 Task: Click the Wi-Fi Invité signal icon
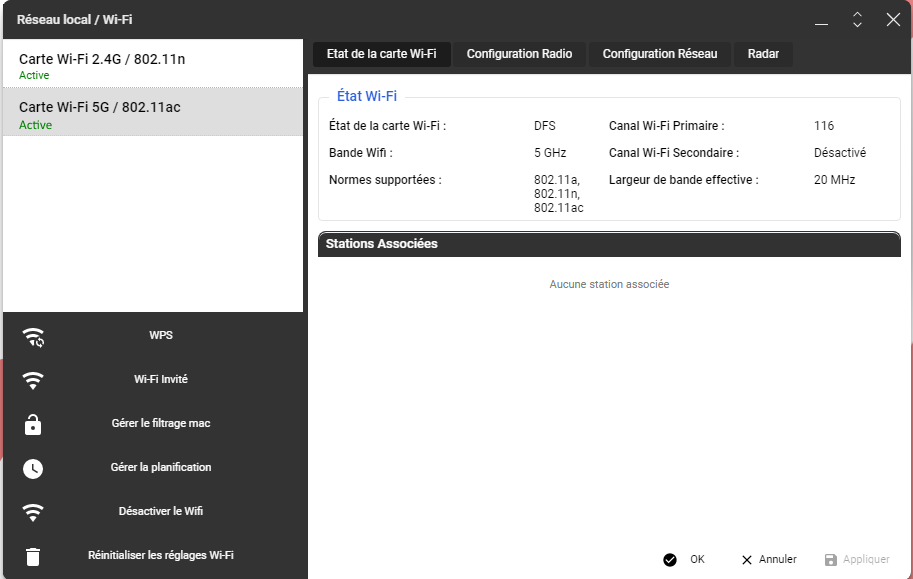click(x=33, y=380)
